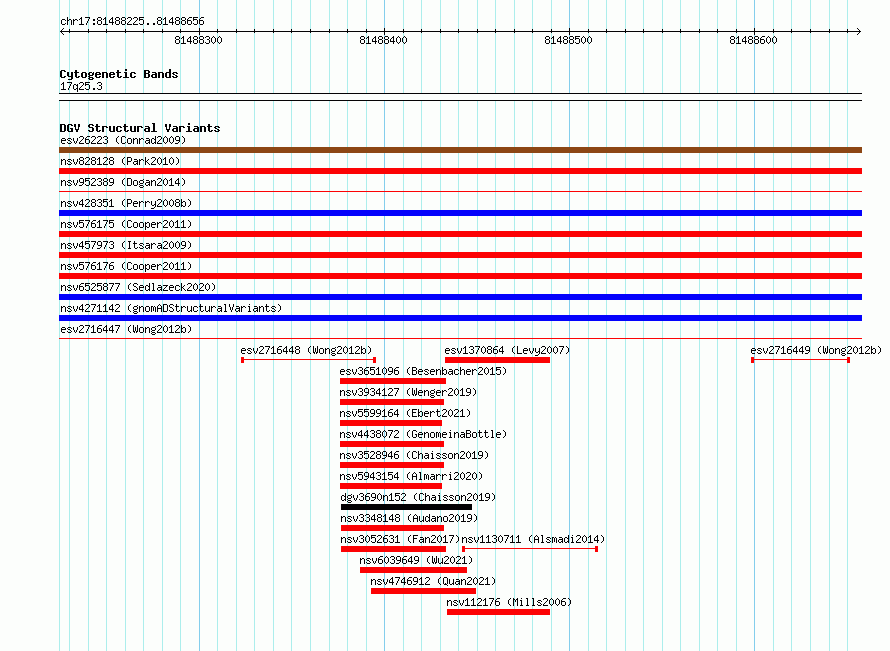890x651 pixels.
Task: Click the right arrow of the ruler
Action: coord(859,31)
